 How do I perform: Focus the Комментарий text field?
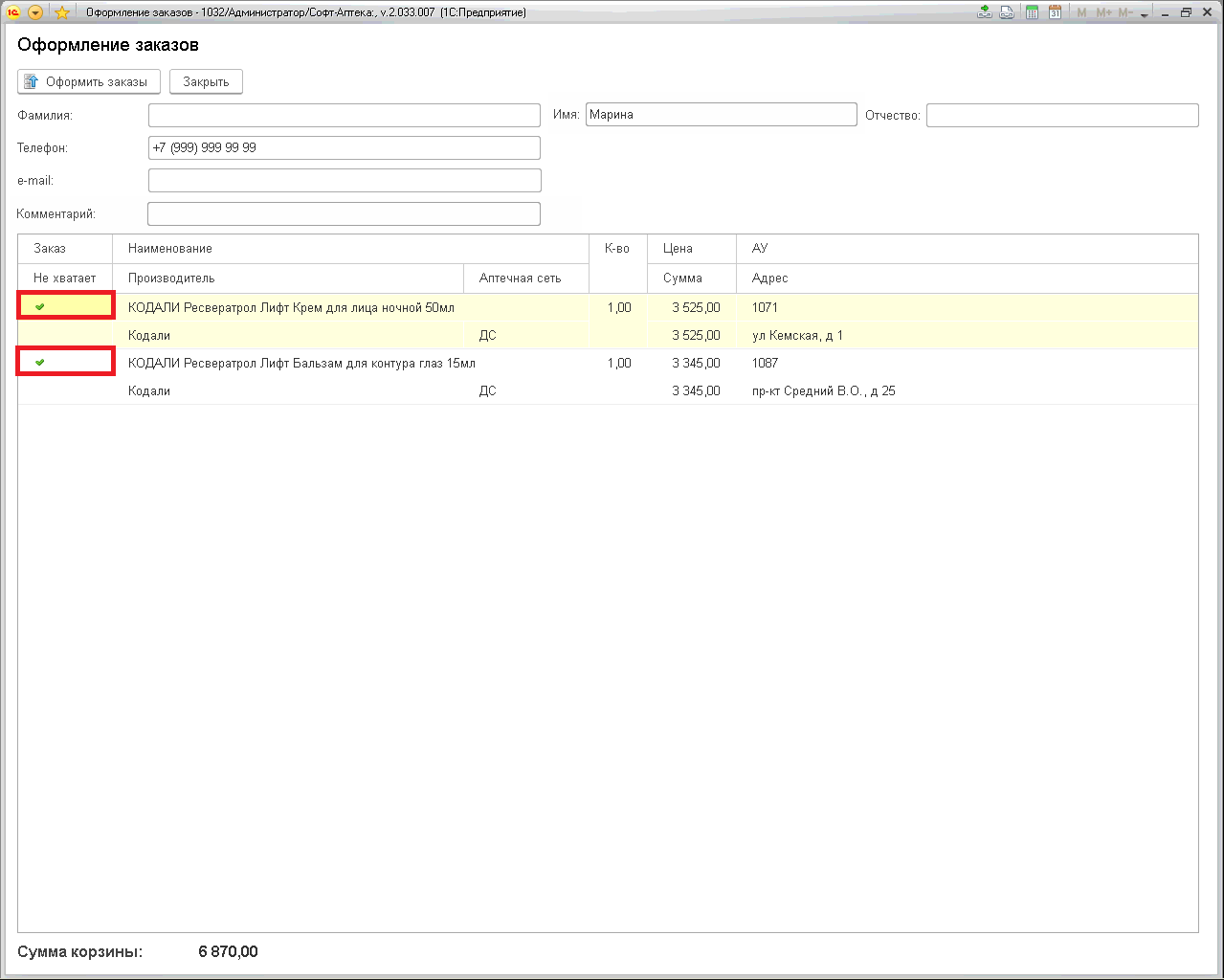[x=344, y=214]
